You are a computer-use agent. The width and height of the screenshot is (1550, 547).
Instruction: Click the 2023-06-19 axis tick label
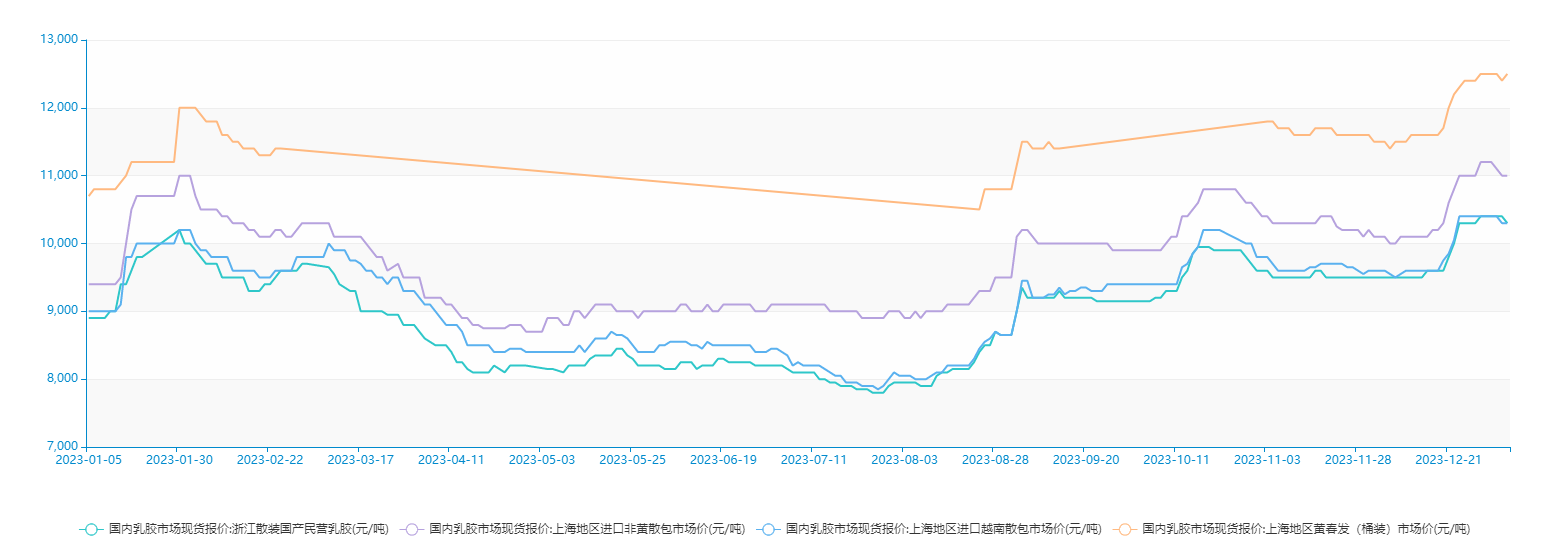click(723, 460)
